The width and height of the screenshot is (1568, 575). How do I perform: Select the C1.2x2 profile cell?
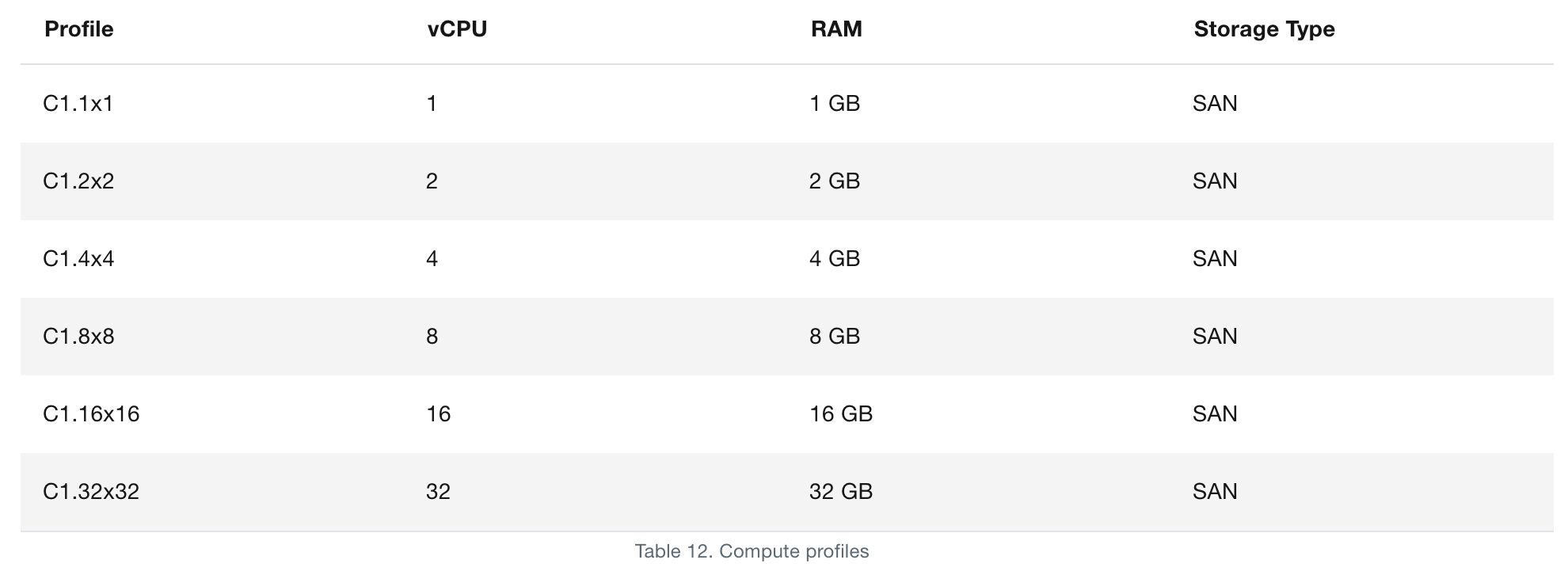coord(78,181)
